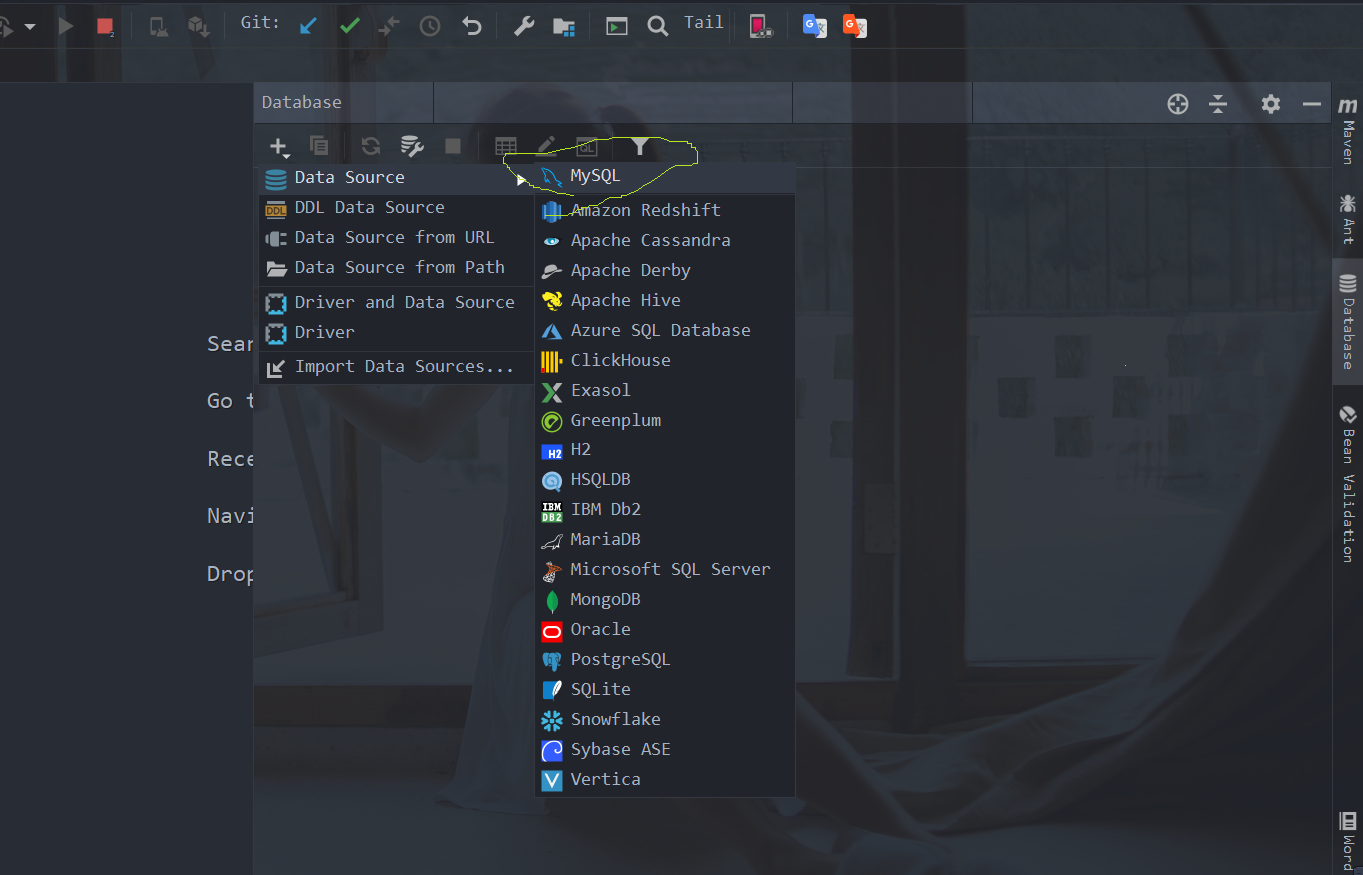Click the filter funnel icon
1363x875 pixels.
[x=639, y=147]
